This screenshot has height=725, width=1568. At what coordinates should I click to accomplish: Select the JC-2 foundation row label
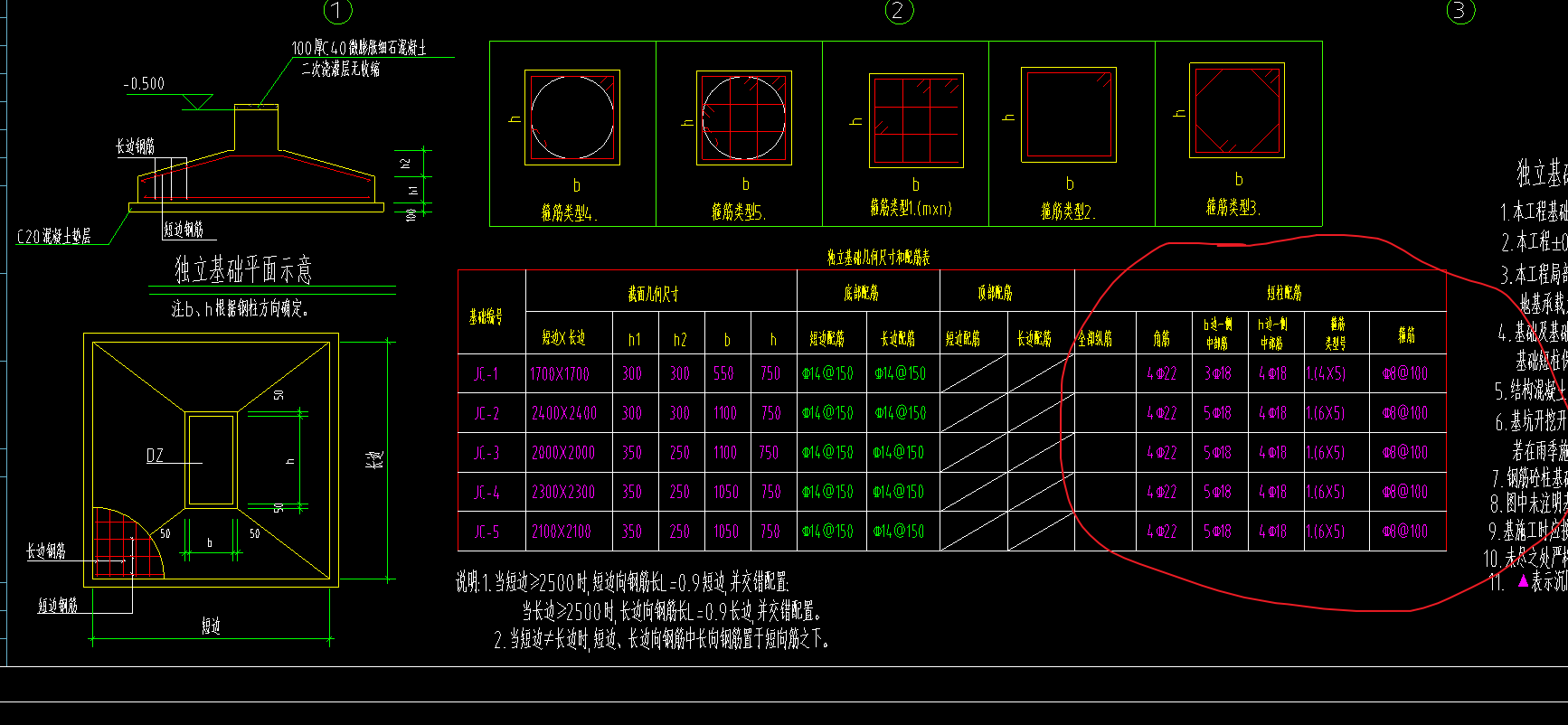point(486,413)
